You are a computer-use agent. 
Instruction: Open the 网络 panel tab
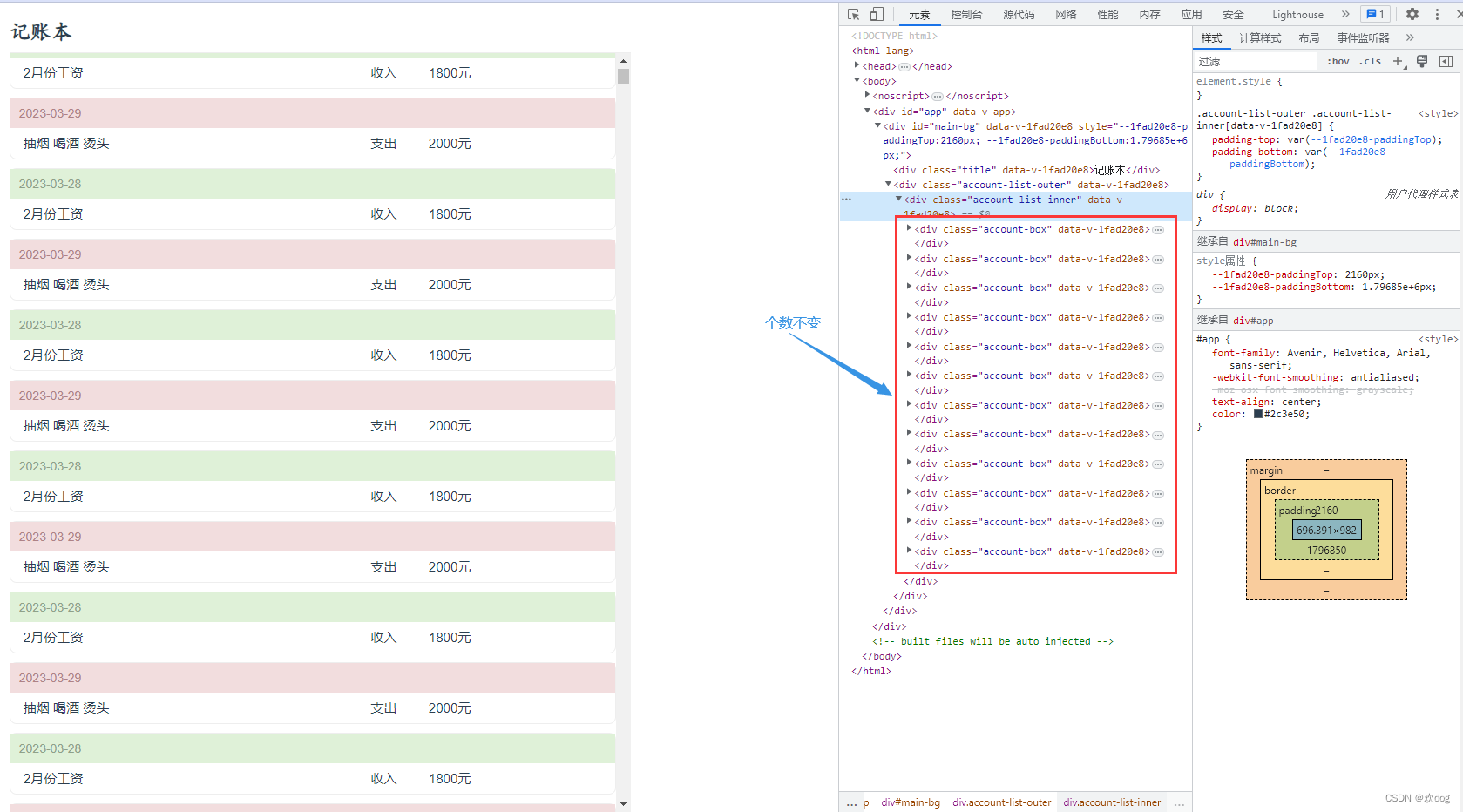[1066, 14]
